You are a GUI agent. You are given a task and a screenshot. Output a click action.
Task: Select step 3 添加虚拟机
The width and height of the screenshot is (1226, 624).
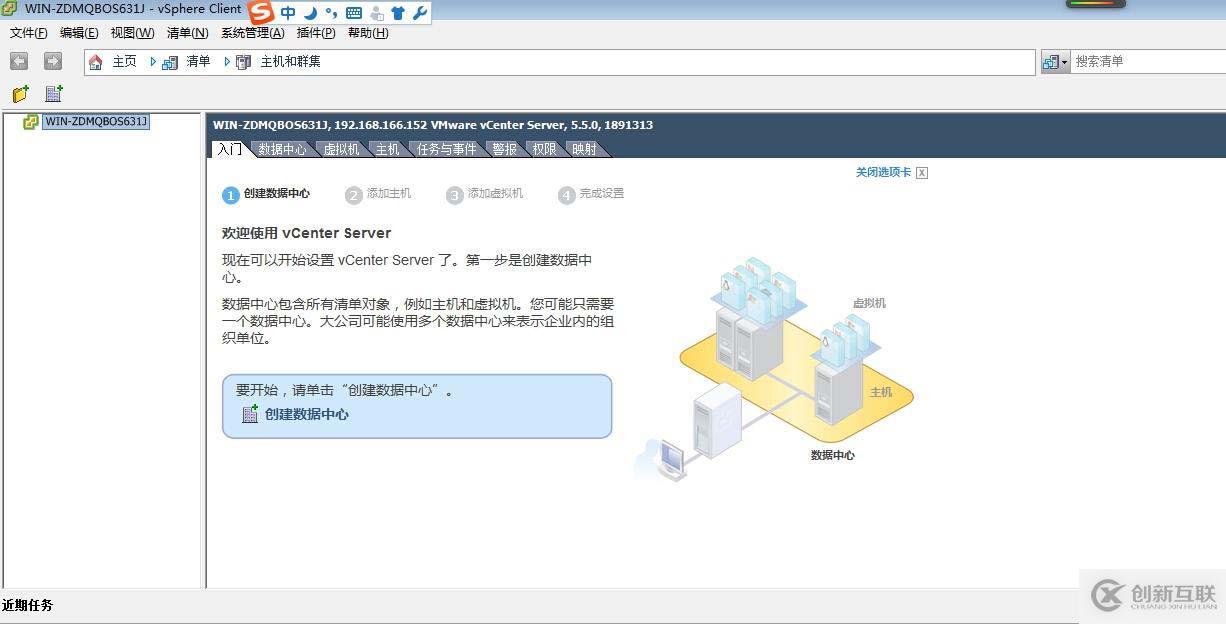(x=485, y=194)
